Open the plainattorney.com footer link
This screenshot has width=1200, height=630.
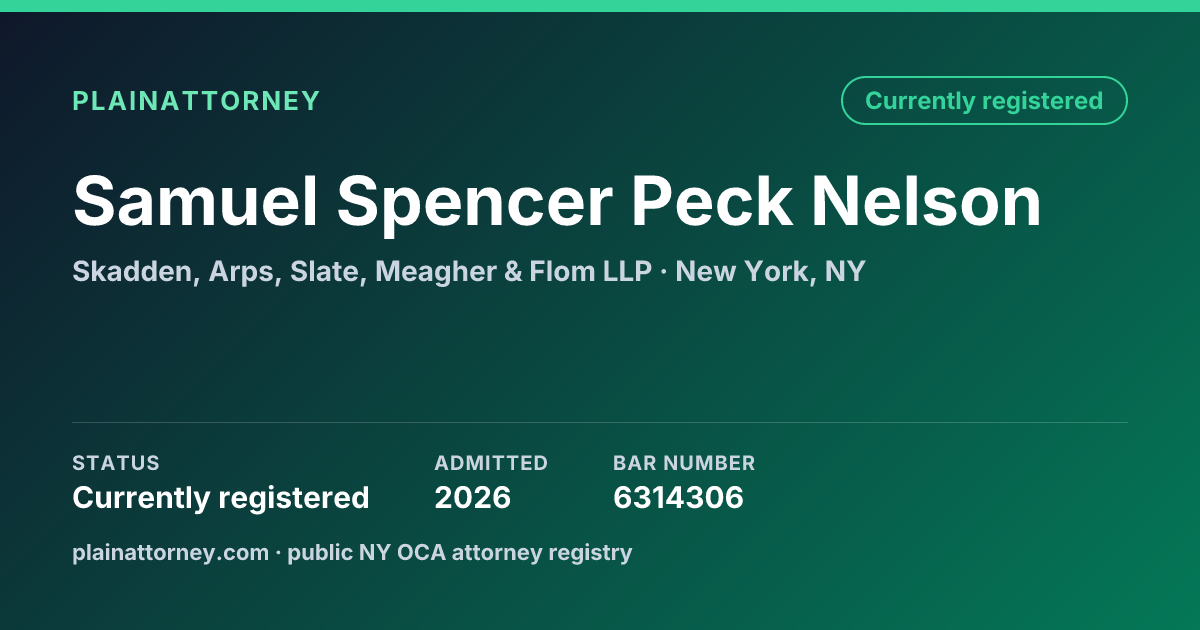[171, 552]
